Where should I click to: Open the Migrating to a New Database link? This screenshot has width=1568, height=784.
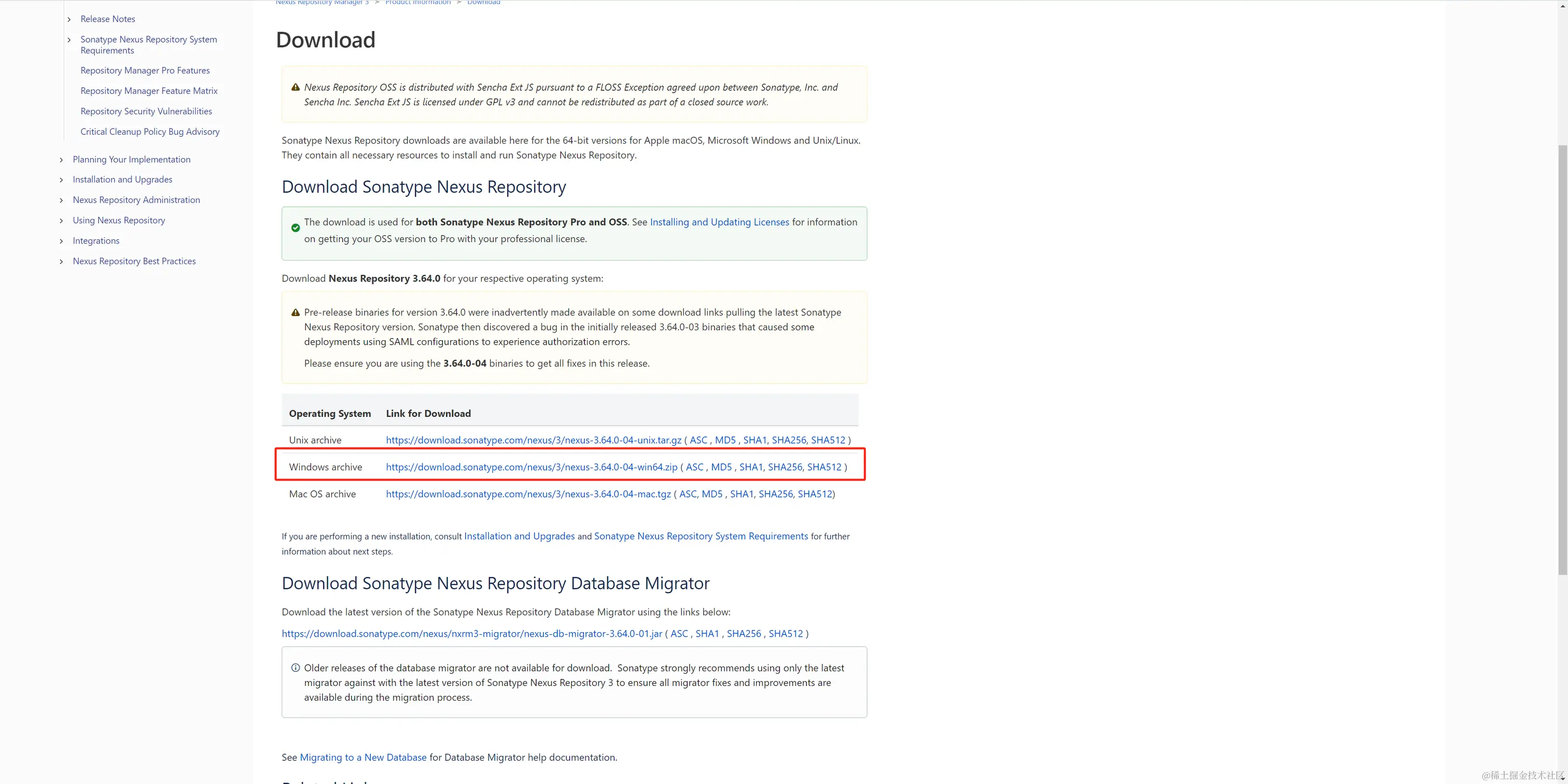click(363, 757)
